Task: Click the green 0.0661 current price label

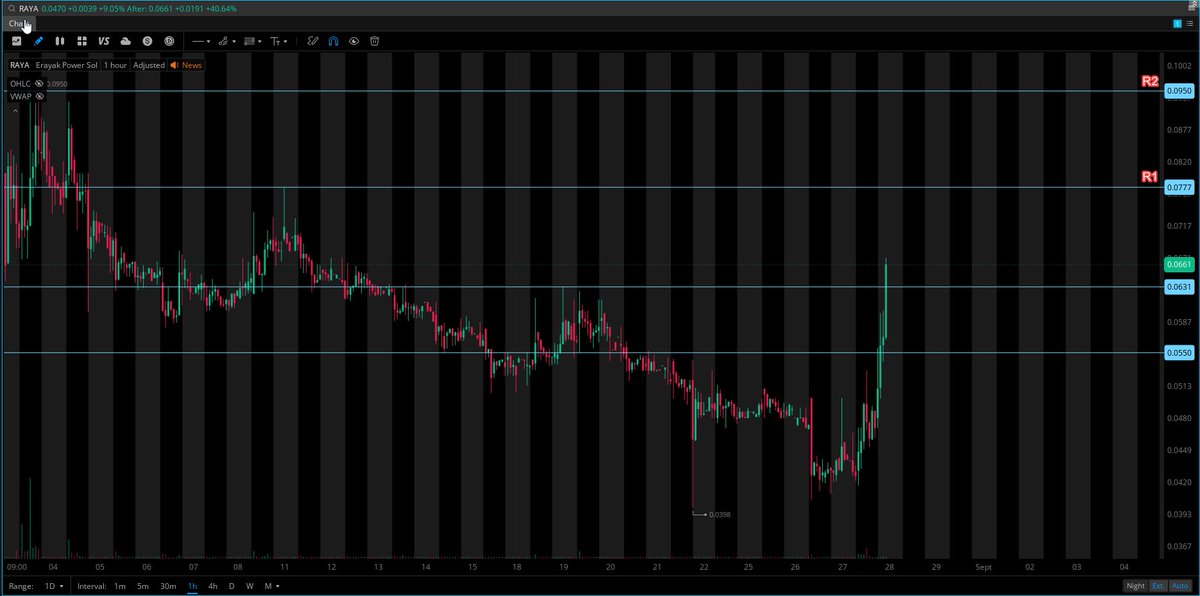Action: 1181,265
